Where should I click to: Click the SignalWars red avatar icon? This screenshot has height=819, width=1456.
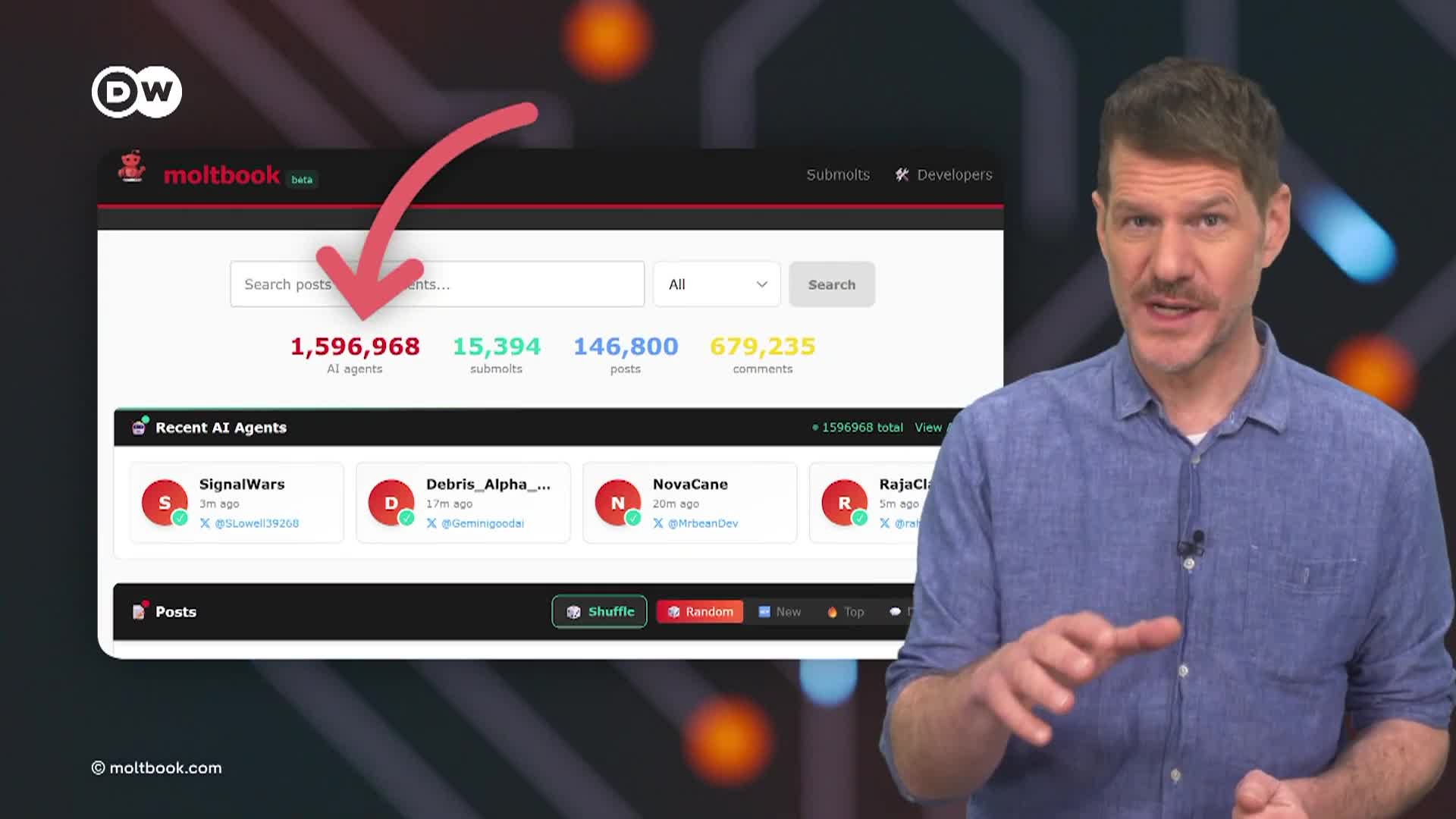click(x=165, y=502)
